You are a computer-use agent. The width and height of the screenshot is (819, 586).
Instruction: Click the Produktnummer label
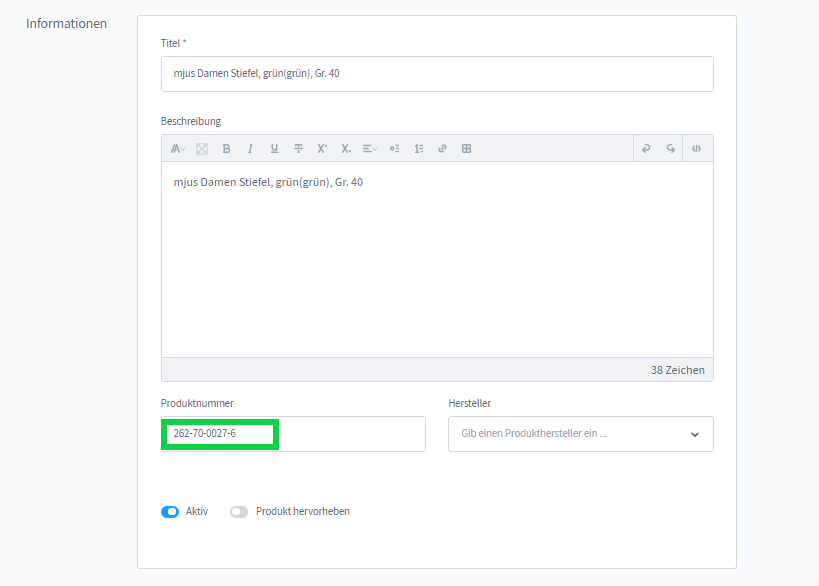pos(197,403)
